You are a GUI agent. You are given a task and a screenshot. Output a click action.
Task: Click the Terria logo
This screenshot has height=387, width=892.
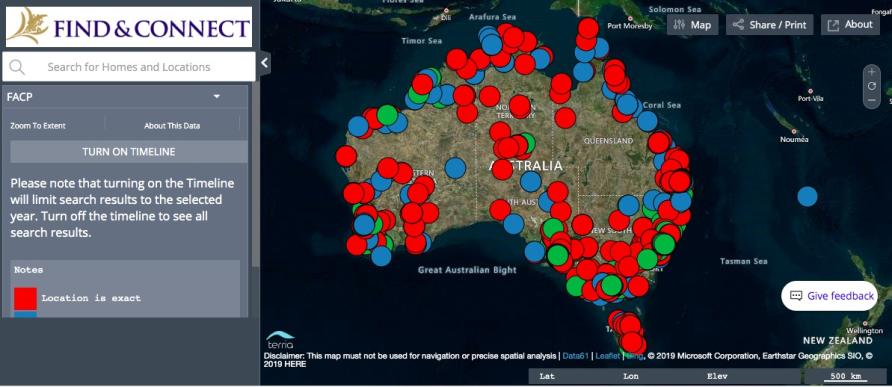tap(280, 340)
